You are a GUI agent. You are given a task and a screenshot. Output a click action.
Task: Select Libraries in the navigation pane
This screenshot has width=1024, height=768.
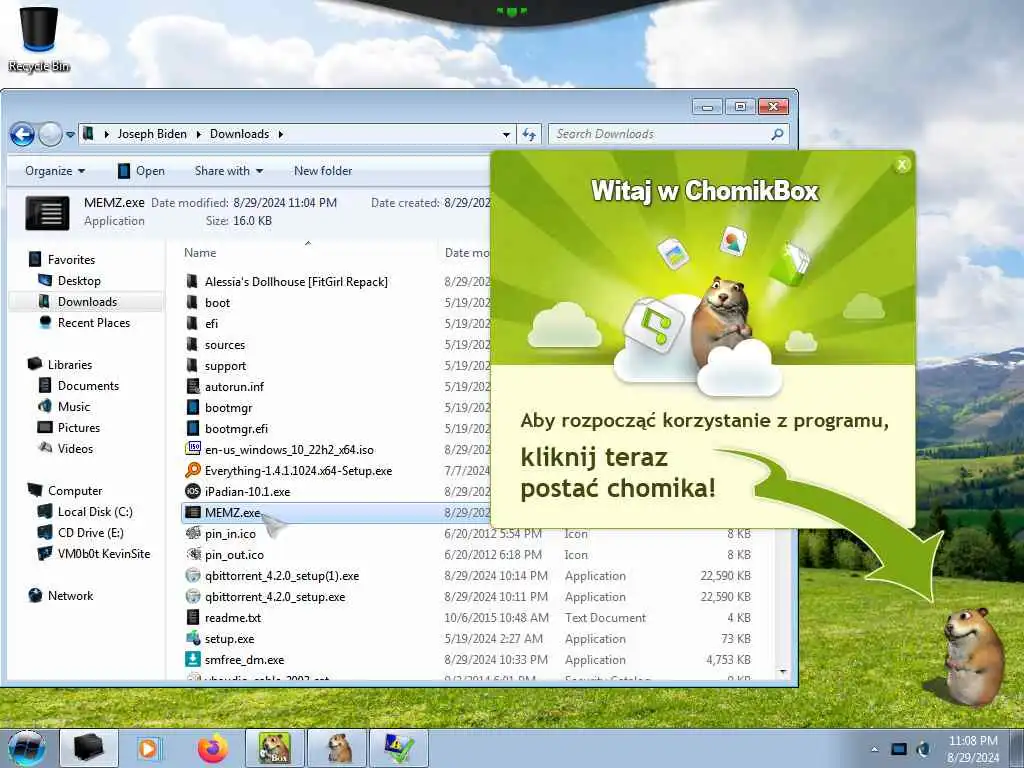pyautogui.click(x=70, y=365)
